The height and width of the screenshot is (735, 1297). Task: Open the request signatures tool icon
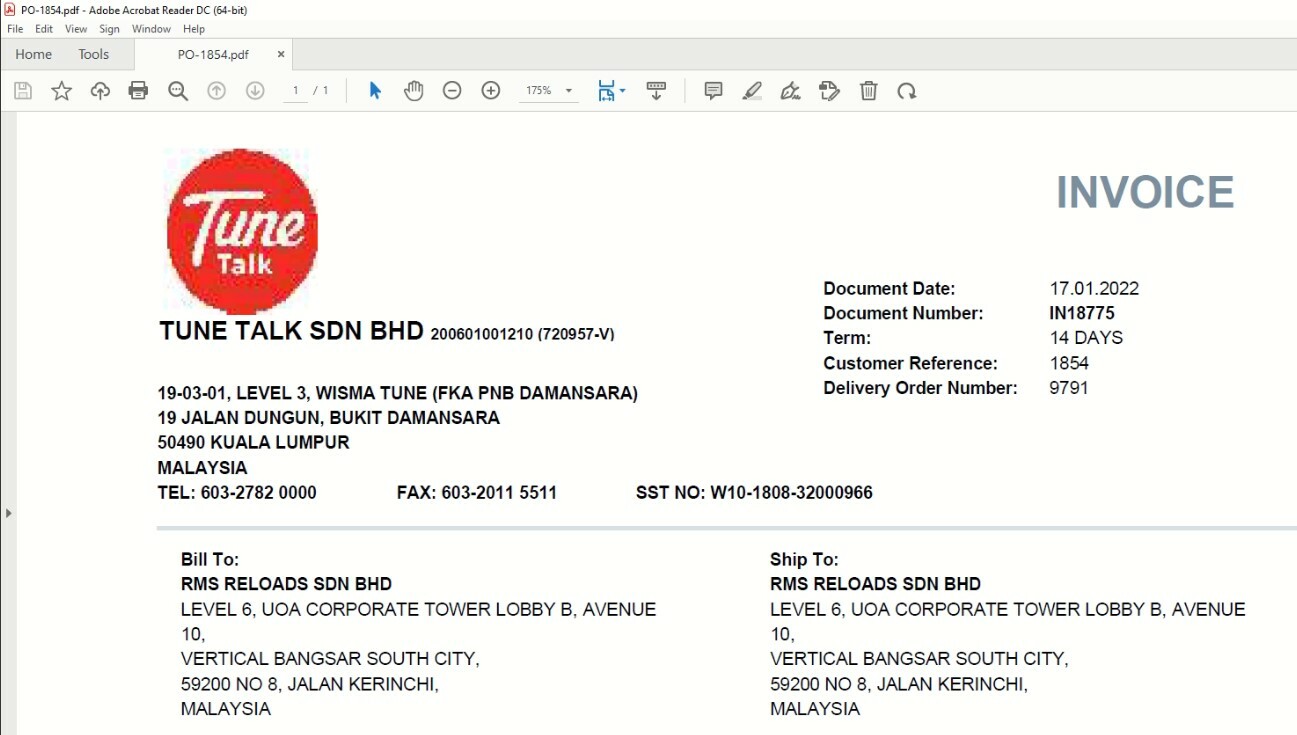click(829, 91)
